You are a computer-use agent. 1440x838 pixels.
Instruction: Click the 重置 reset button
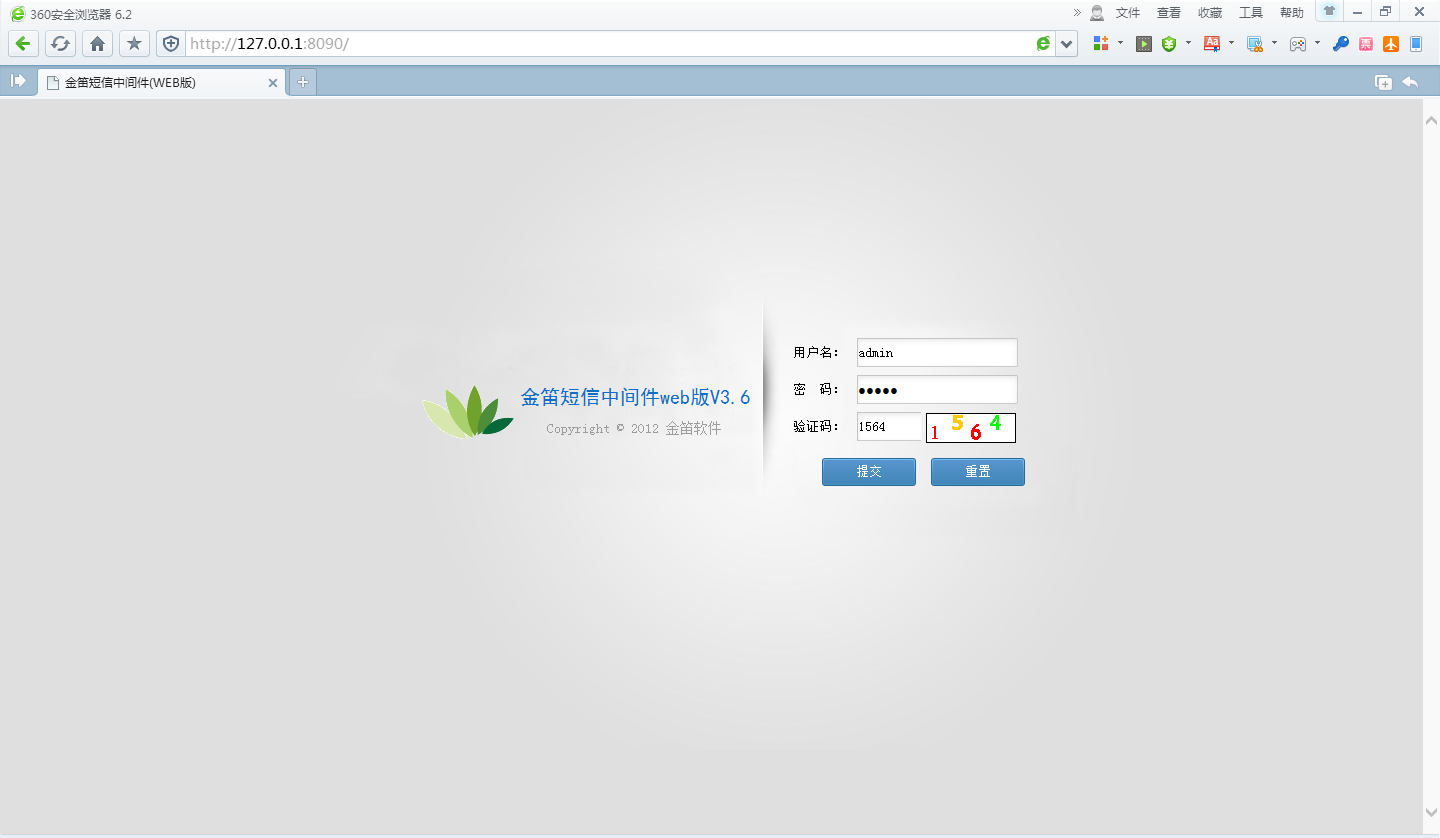pyautogui.click(x=977, y=472)
